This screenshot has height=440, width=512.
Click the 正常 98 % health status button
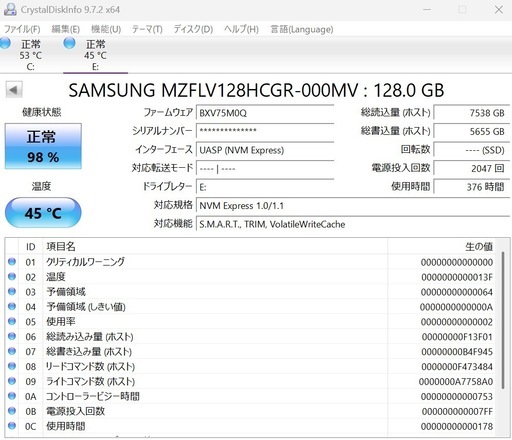tap(43, 146)
